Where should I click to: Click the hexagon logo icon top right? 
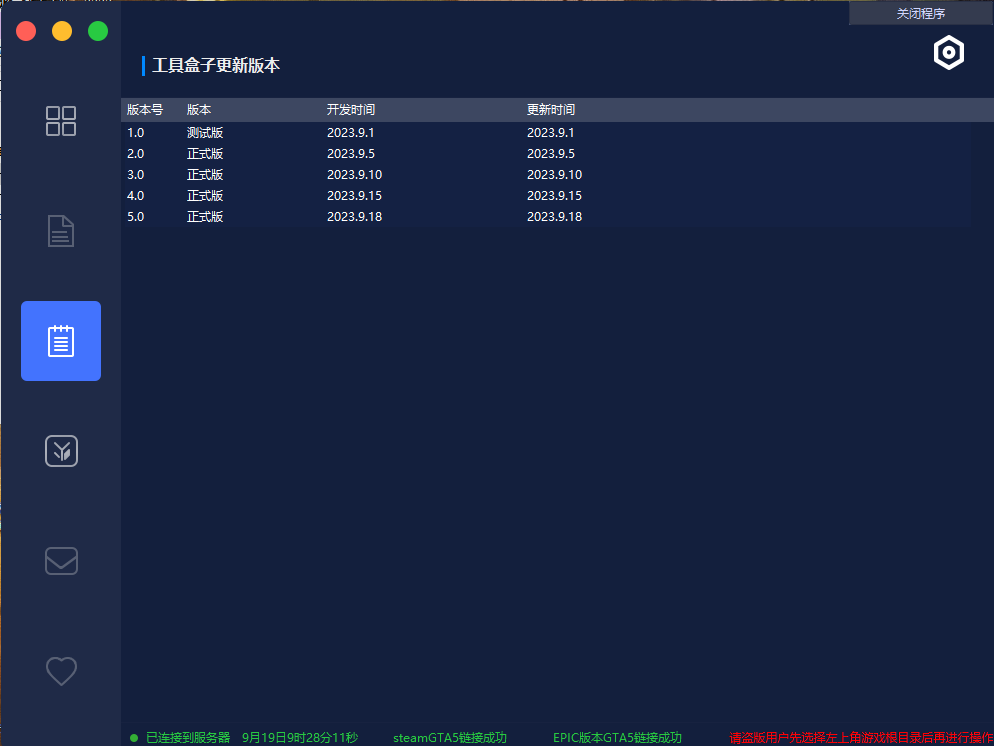point(948,53)
